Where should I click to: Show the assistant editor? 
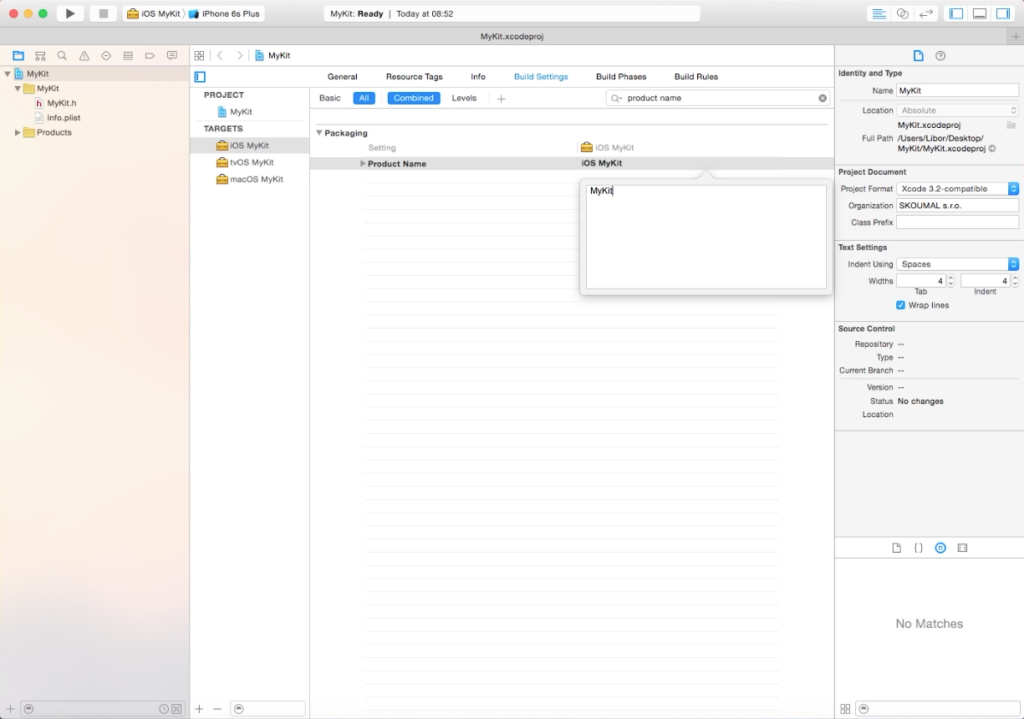point(903,13)
